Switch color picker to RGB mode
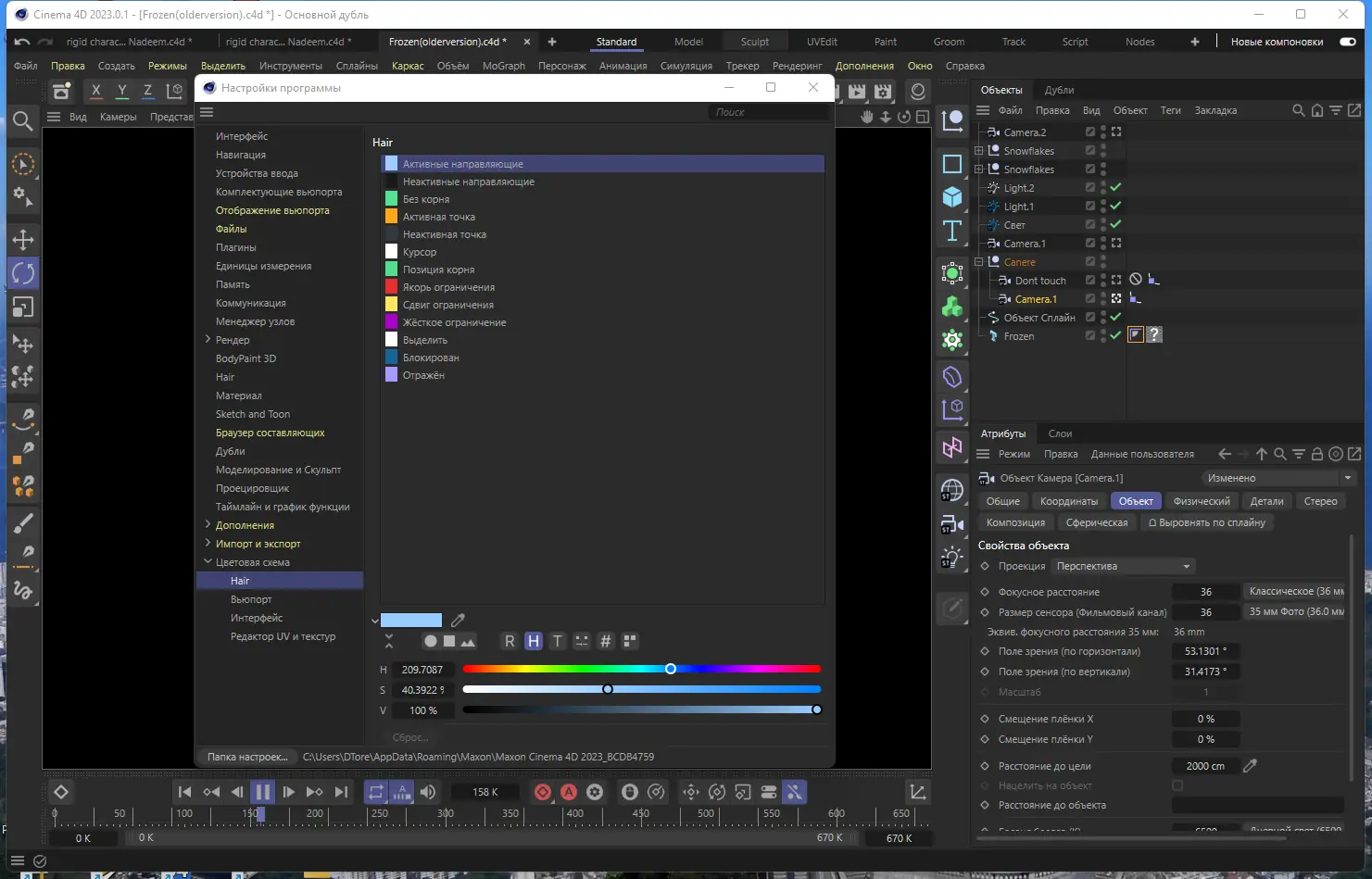The width and height of the screenshot is (1372, 879). click(x=510, y=641)
